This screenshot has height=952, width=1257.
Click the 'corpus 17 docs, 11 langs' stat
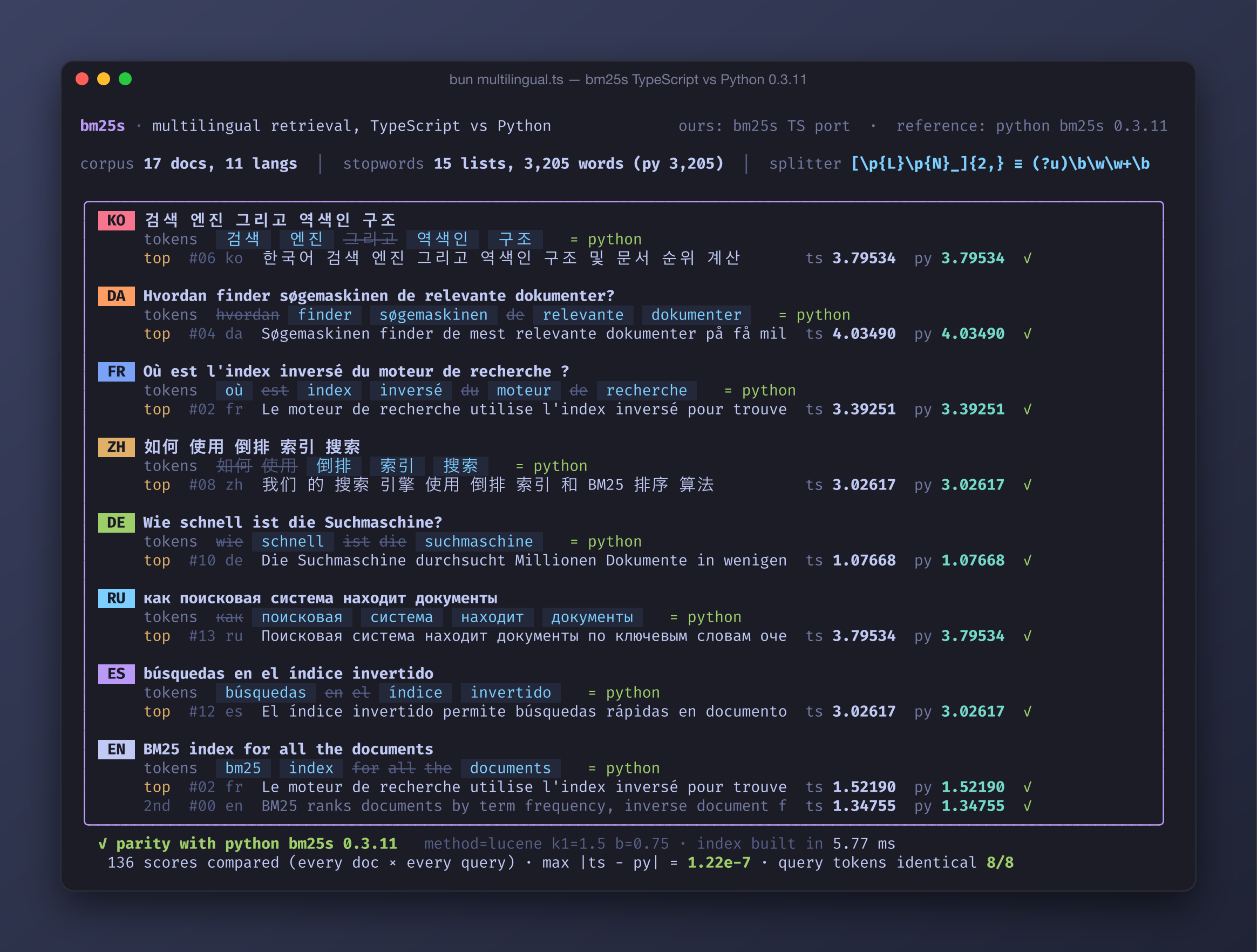[x=189, y=164]
